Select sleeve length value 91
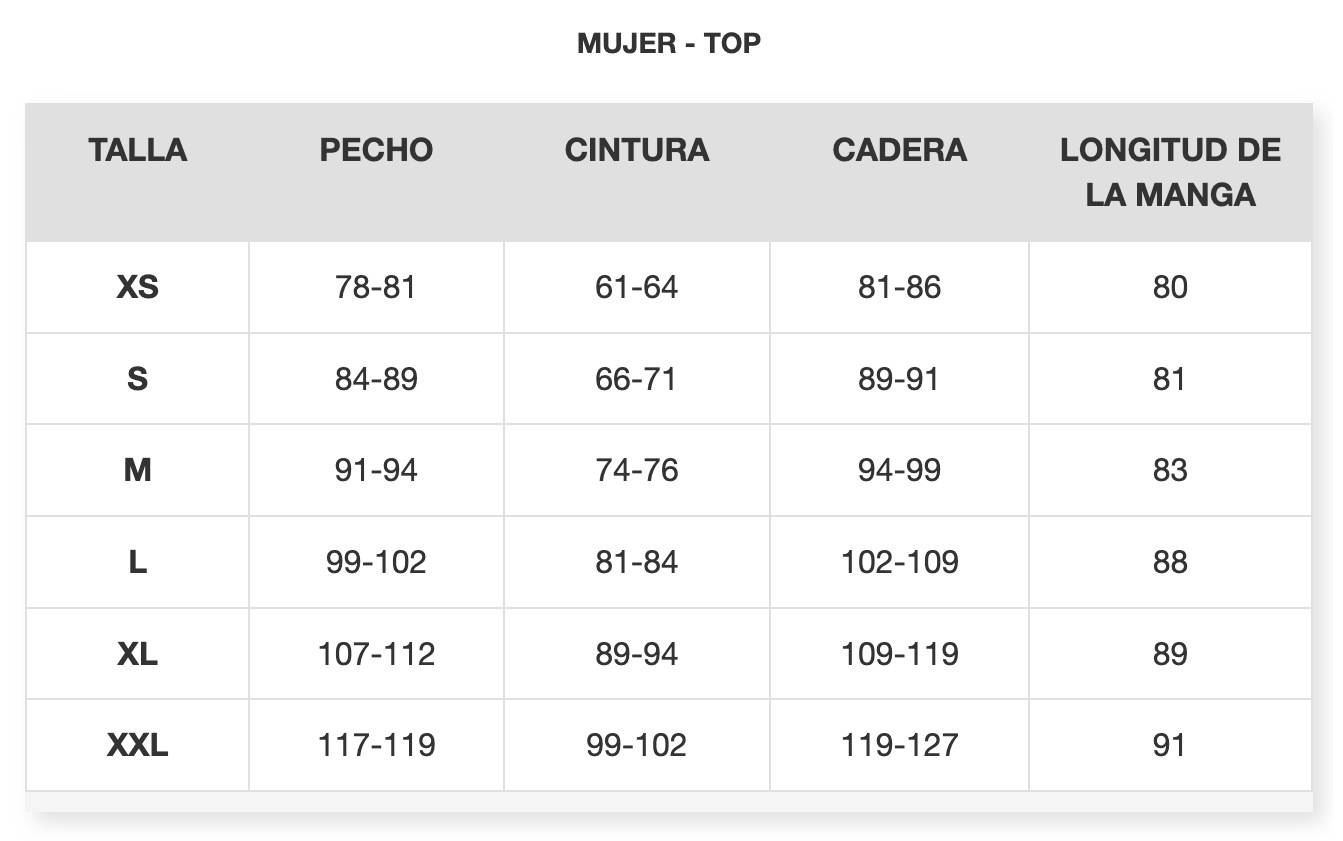 pyautogui.click(x=1169, y=746)
